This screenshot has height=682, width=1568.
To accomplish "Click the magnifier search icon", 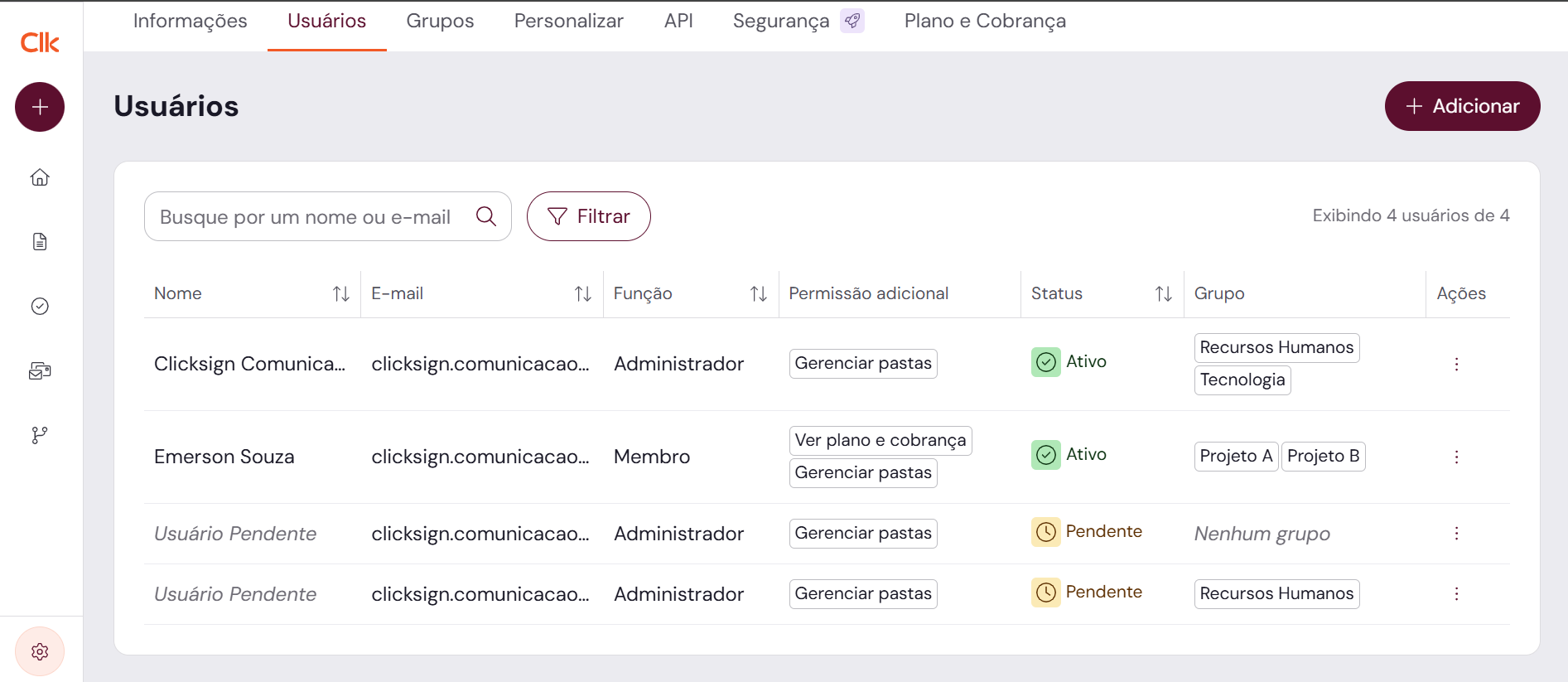I will (486, 216).
